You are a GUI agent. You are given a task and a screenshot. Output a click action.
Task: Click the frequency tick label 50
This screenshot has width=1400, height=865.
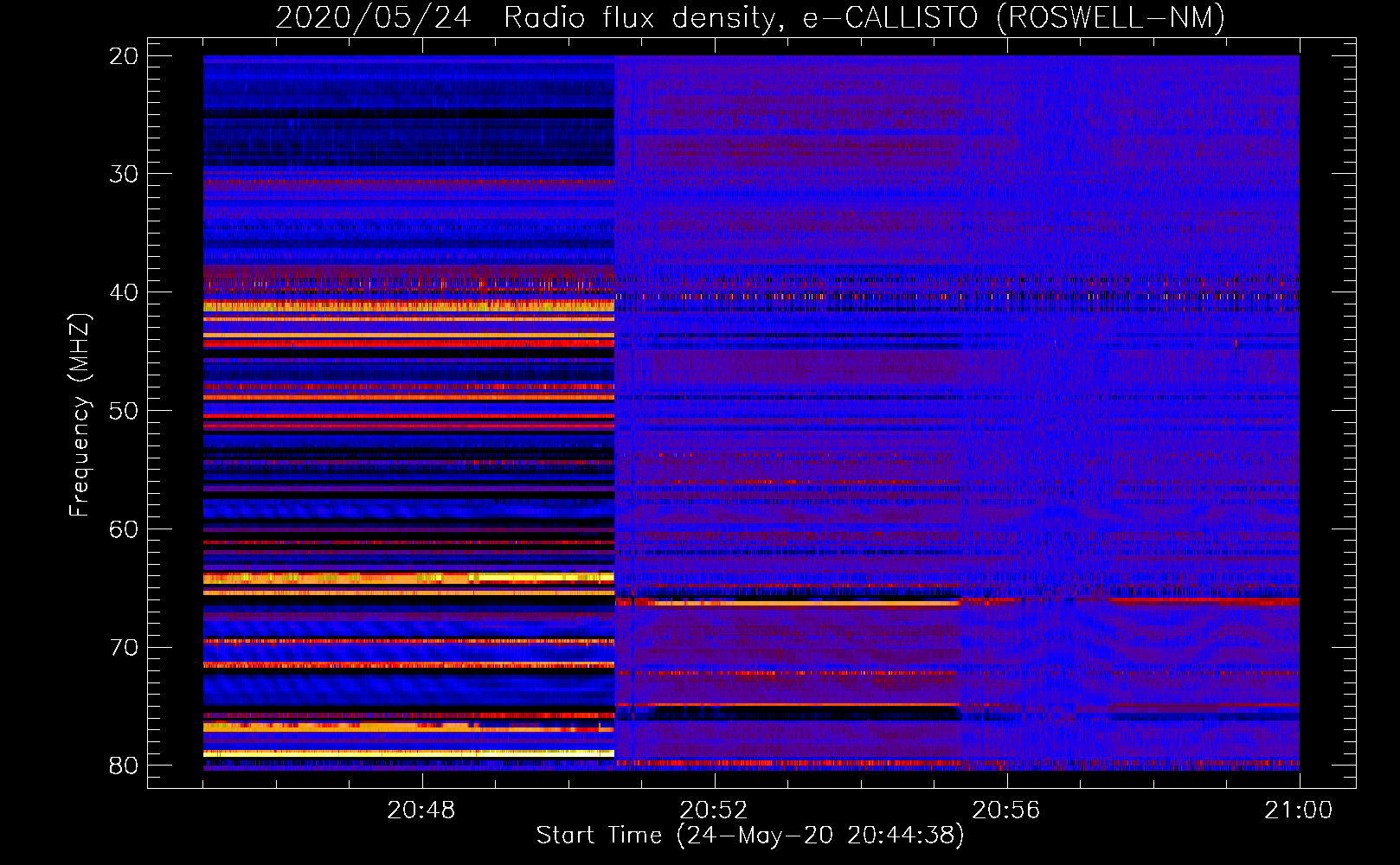pos(124,411)
